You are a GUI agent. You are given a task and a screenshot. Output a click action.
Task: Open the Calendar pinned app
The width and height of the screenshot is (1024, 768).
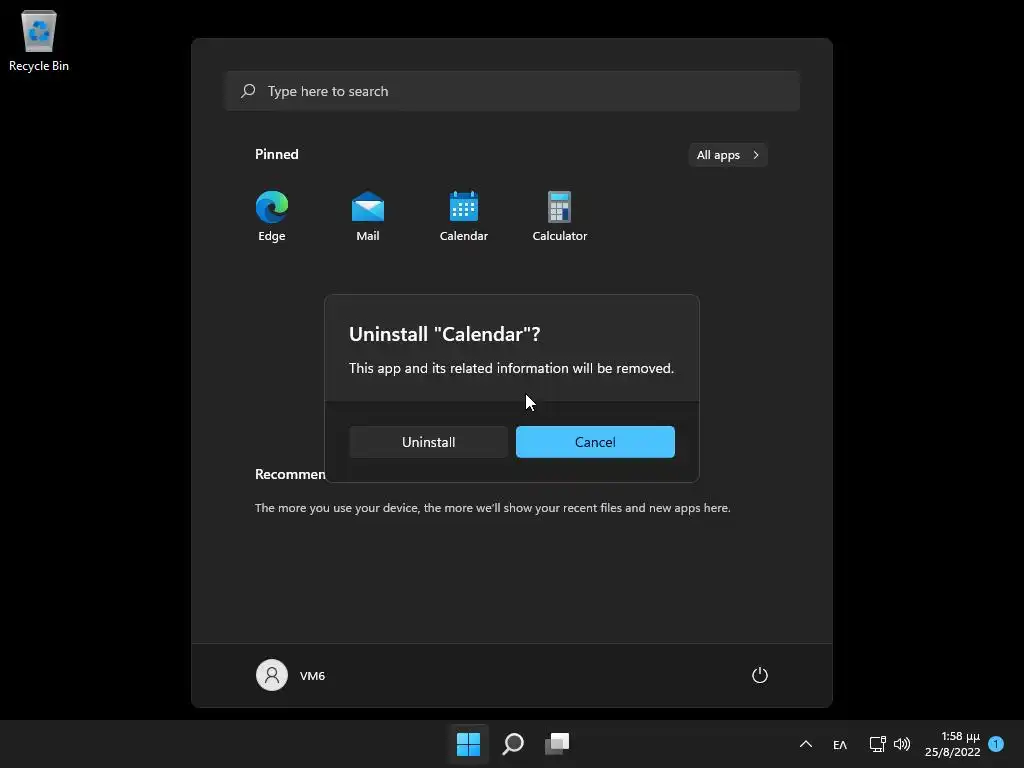click(464, 216)
